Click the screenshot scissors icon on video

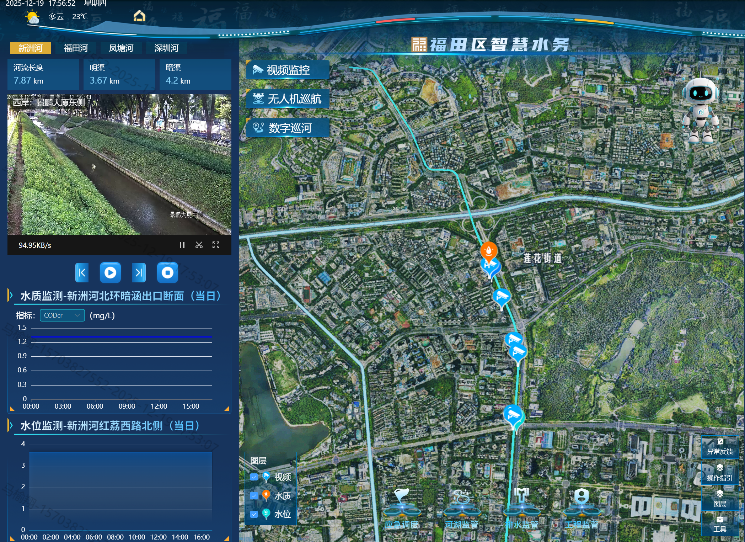click(x=199, y=244)
